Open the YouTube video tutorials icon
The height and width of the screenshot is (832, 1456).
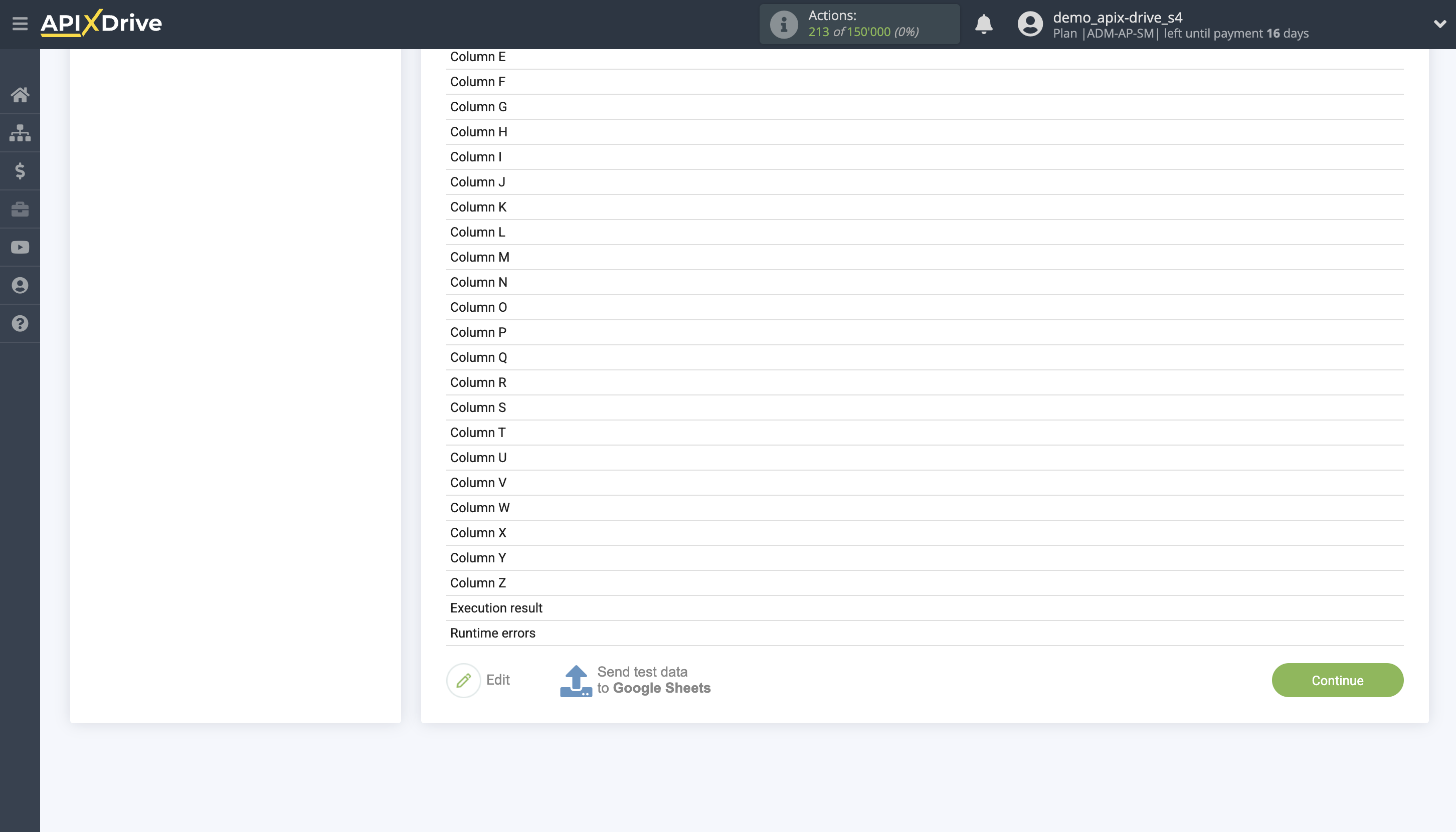coord(20,247)
